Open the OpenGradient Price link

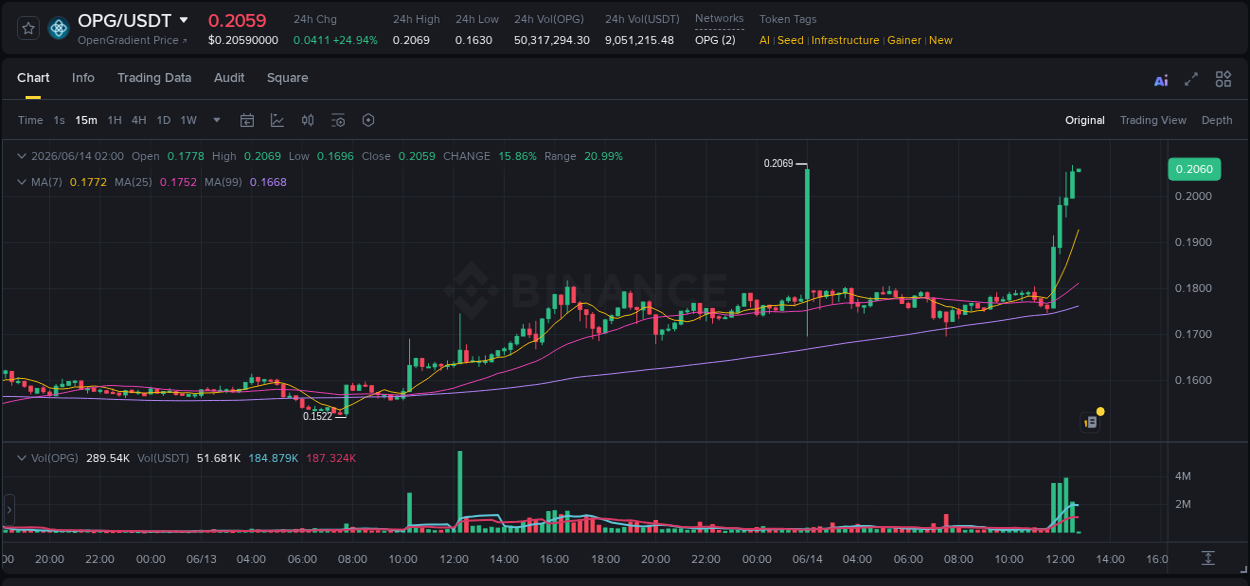[132, 40]
